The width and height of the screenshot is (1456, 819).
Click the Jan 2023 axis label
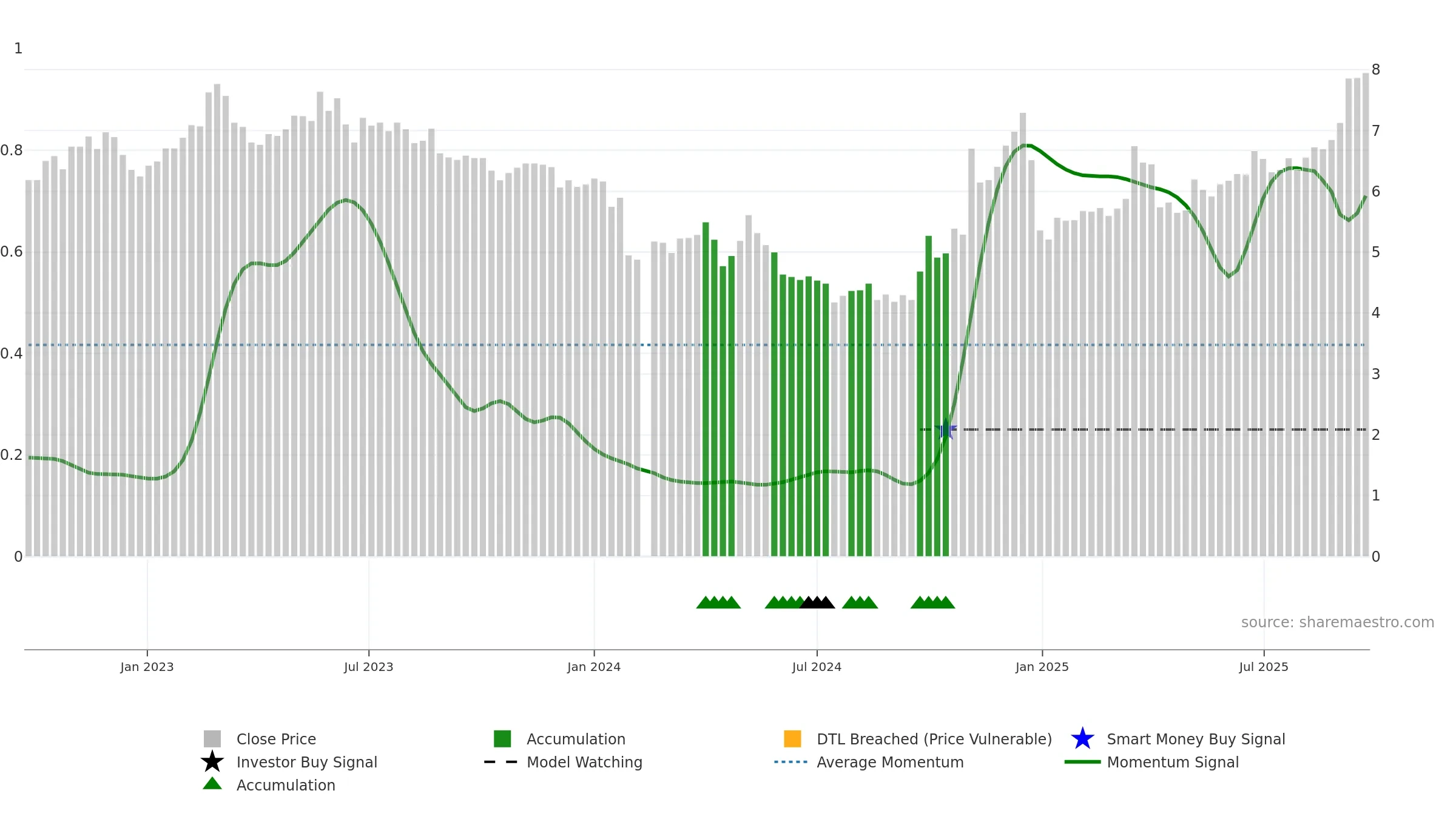click(147, 667)
